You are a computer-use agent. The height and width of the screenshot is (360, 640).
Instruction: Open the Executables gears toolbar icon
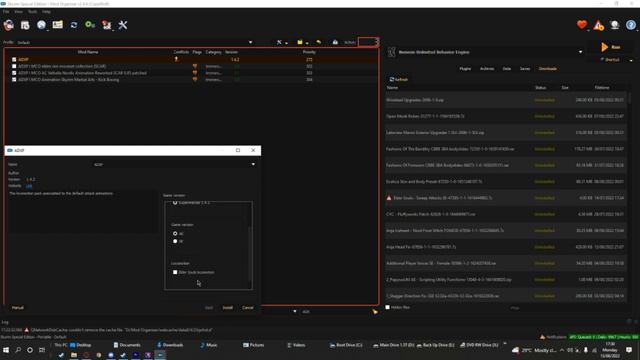click(x=90, y=25)
